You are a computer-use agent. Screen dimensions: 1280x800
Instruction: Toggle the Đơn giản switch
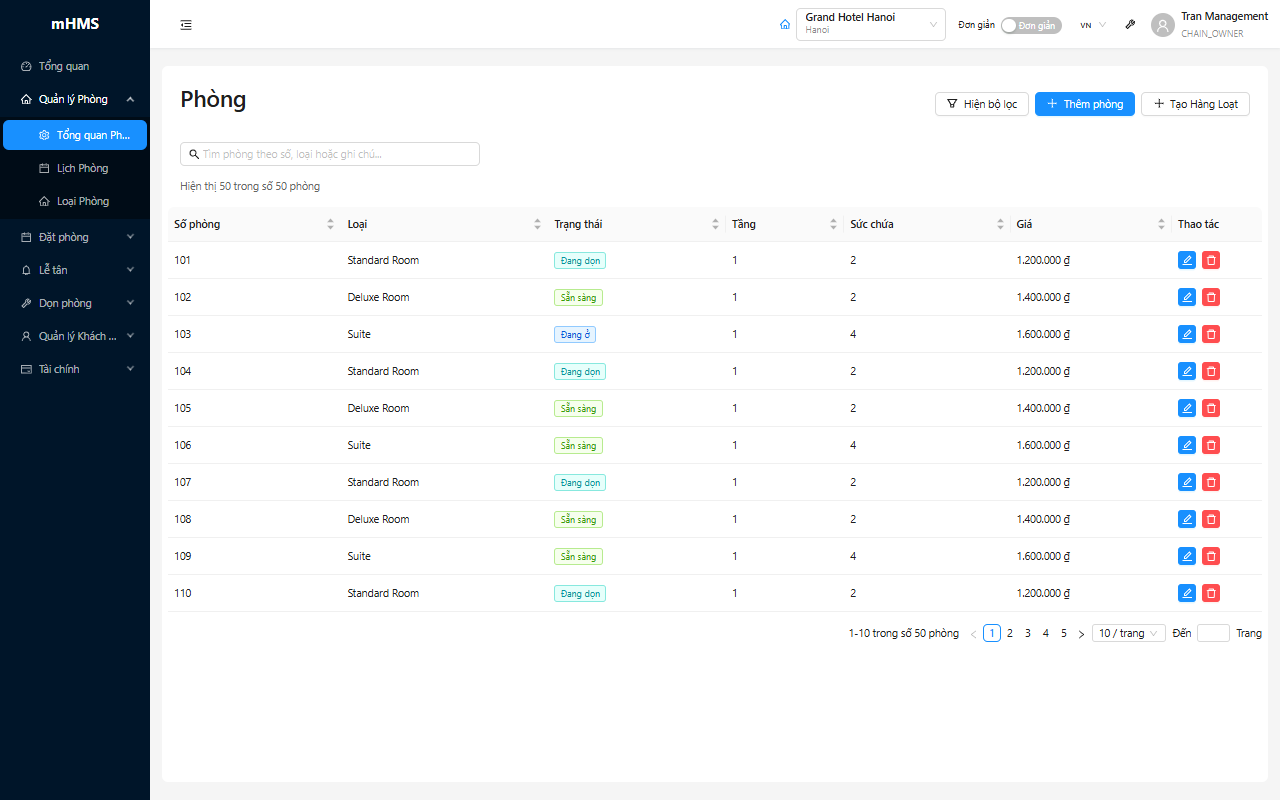(1031, 25)
